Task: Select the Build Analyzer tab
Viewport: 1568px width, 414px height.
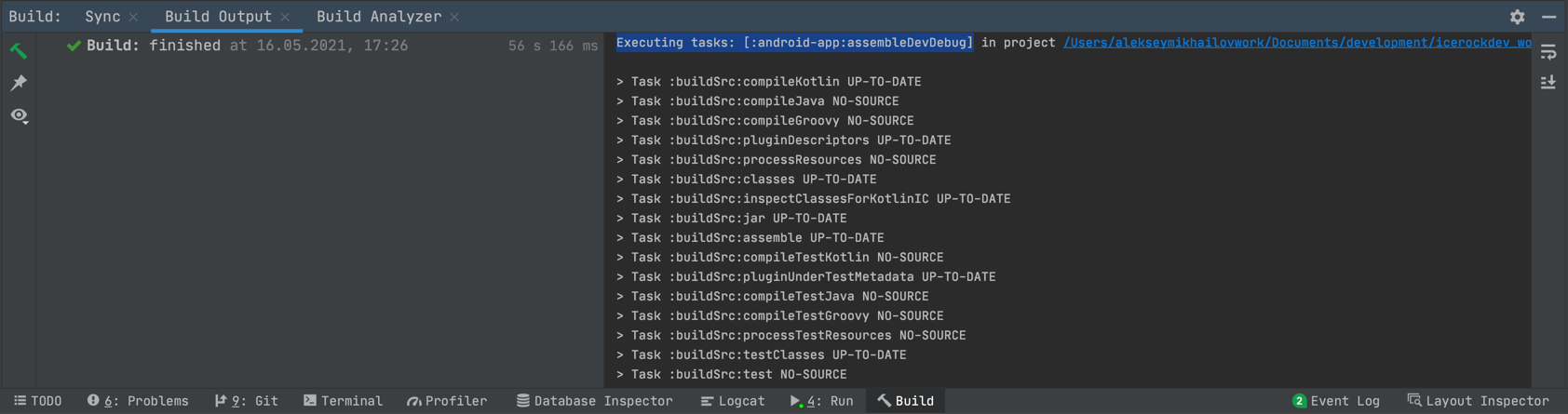Action: pos(378,17)
